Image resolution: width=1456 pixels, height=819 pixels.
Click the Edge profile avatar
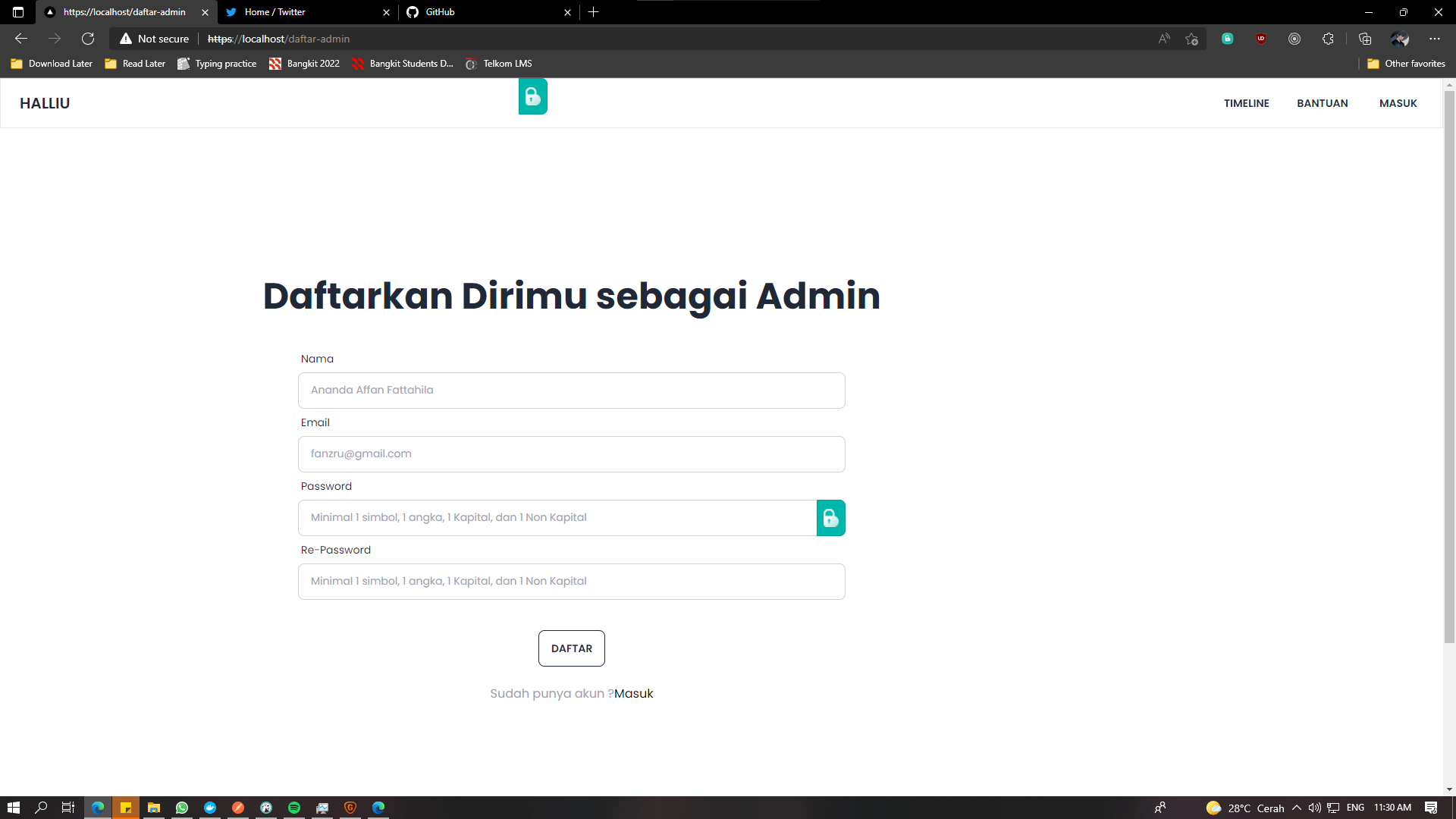pos(1401,38)
